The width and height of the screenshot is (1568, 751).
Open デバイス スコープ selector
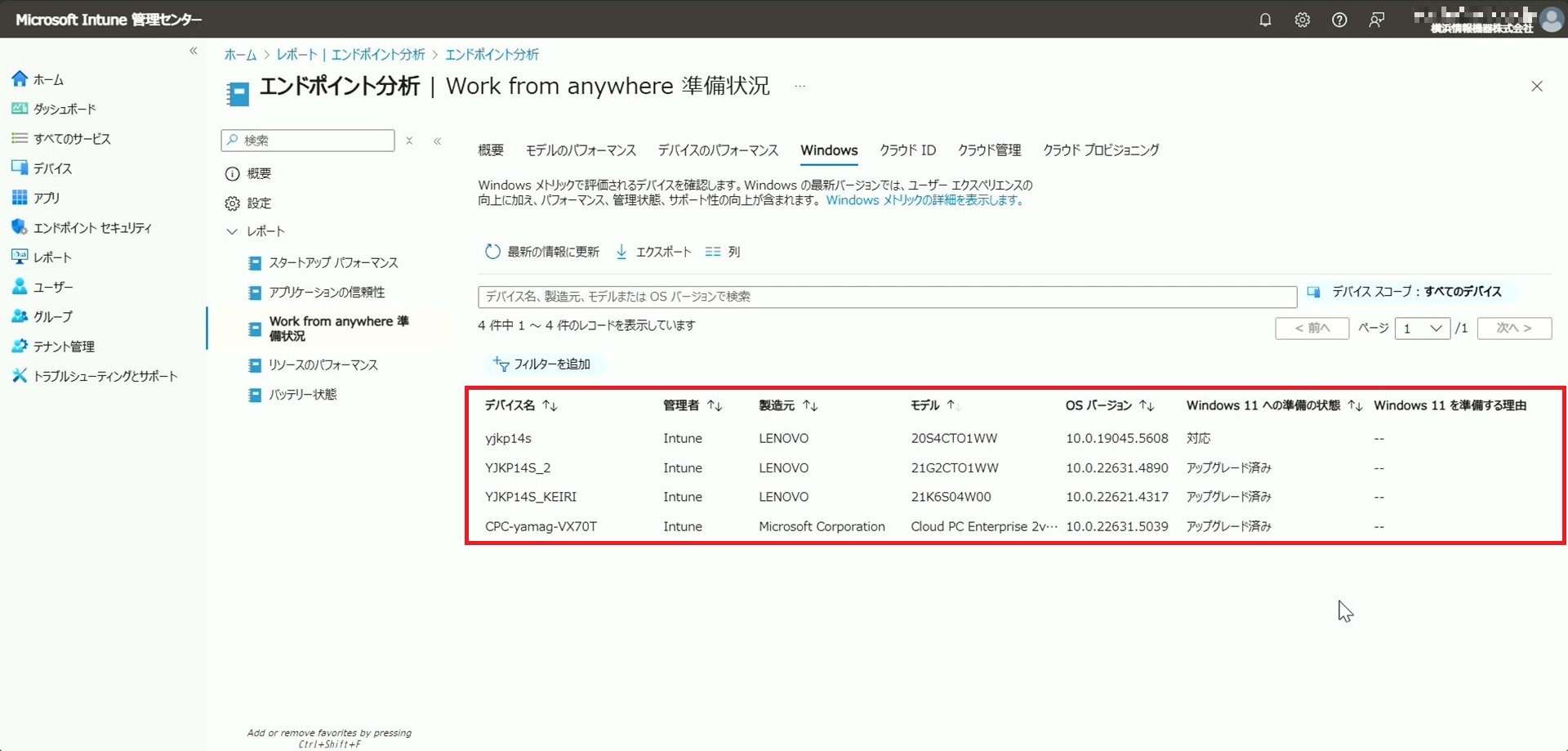click(1405, 292)
